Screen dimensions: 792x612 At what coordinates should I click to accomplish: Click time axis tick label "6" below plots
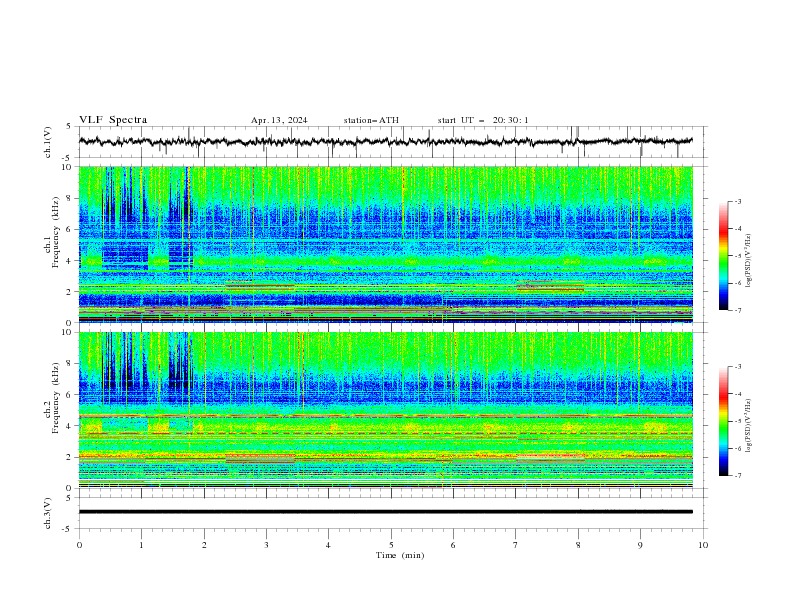point(453,545)
